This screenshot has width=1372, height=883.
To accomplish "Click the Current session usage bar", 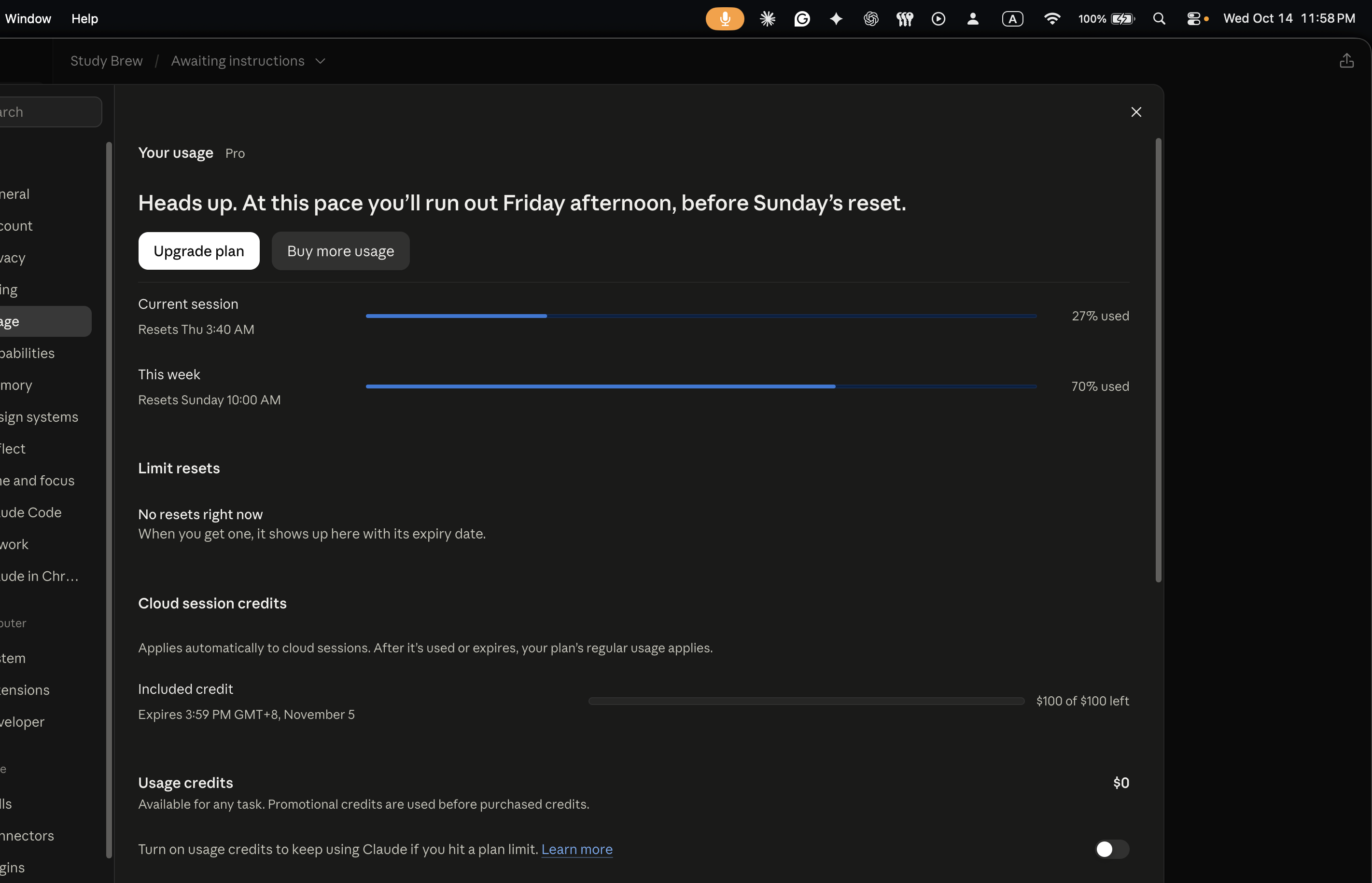I will coord(701,316).
